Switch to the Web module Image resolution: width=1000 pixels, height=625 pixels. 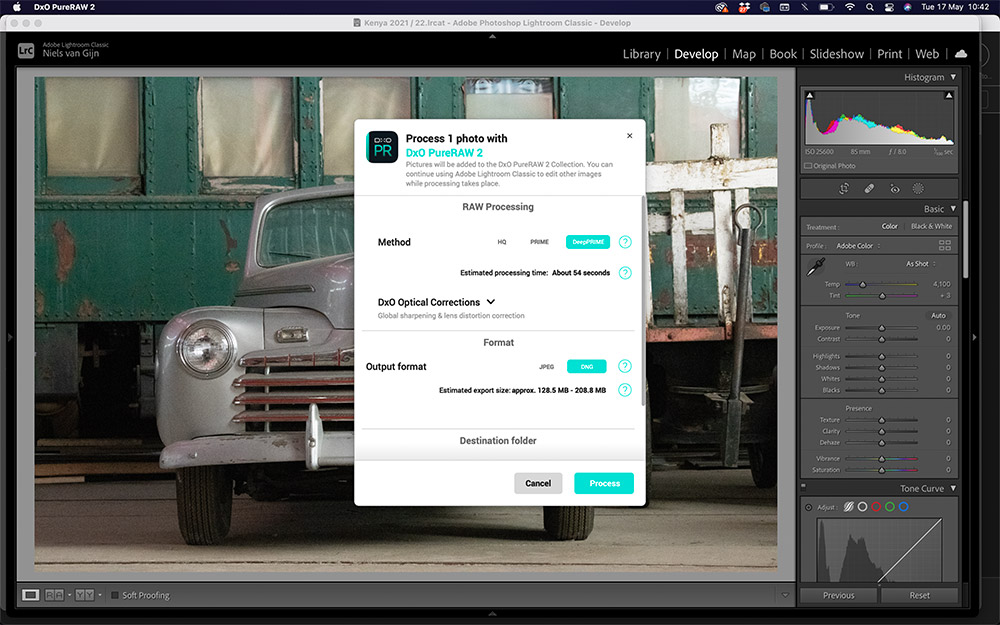[927, 54]
